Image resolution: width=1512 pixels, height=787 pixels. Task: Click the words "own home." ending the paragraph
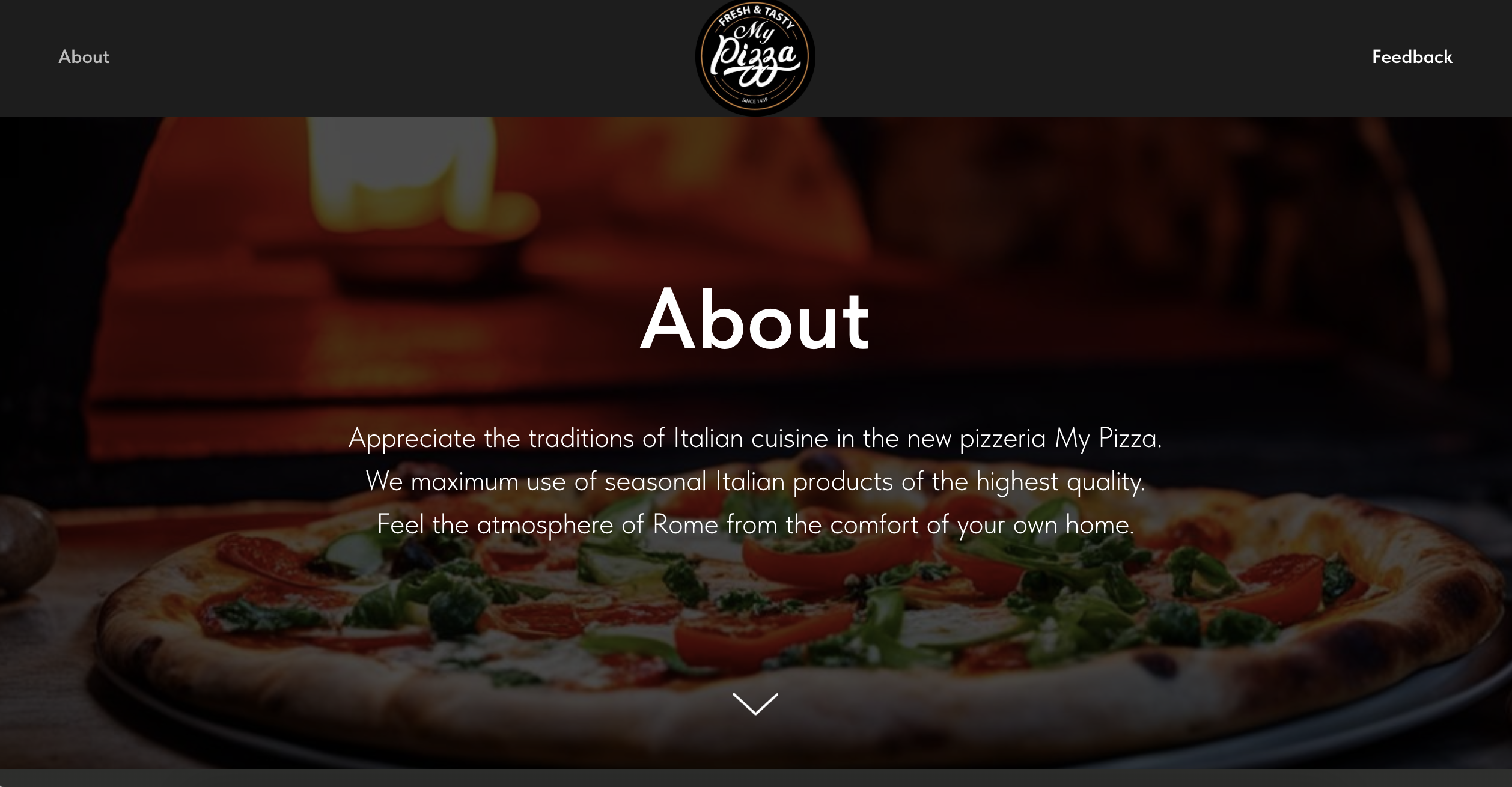click(1074, 524)
